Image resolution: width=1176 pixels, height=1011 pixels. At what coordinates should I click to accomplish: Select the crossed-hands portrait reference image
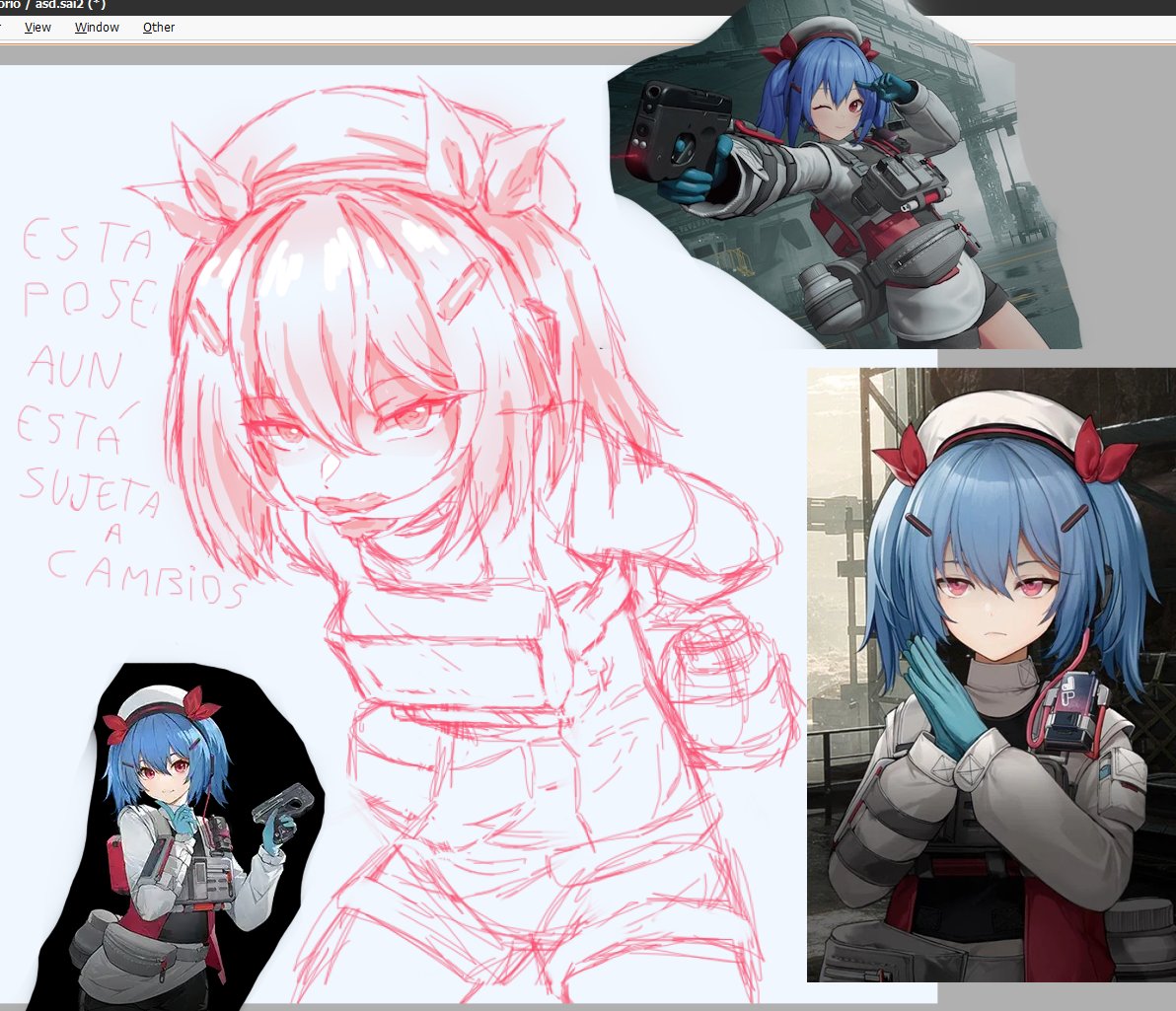pyautogui.click(x=992, y=675)
